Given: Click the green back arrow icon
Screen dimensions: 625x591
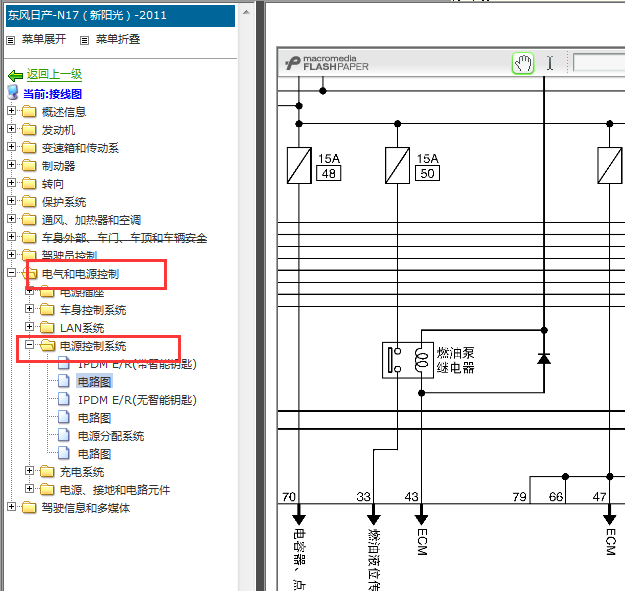Looking at the screenshot, I should click(15, 75).
